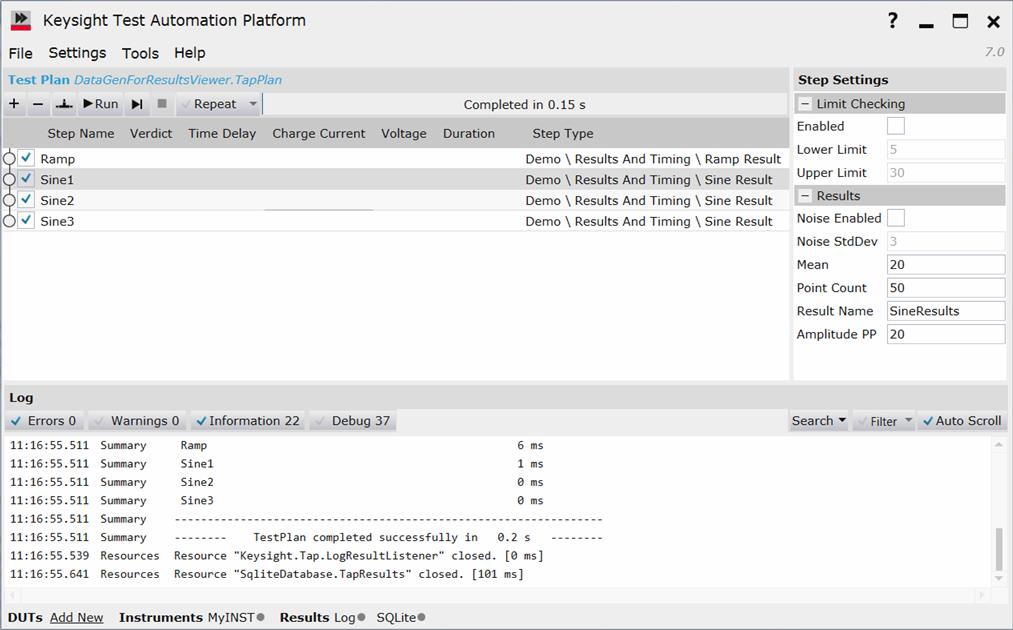Toggle the breakpoint circle on Ramp row
The height and width of the screenshot is (630, 1013).
click(9, 158)
